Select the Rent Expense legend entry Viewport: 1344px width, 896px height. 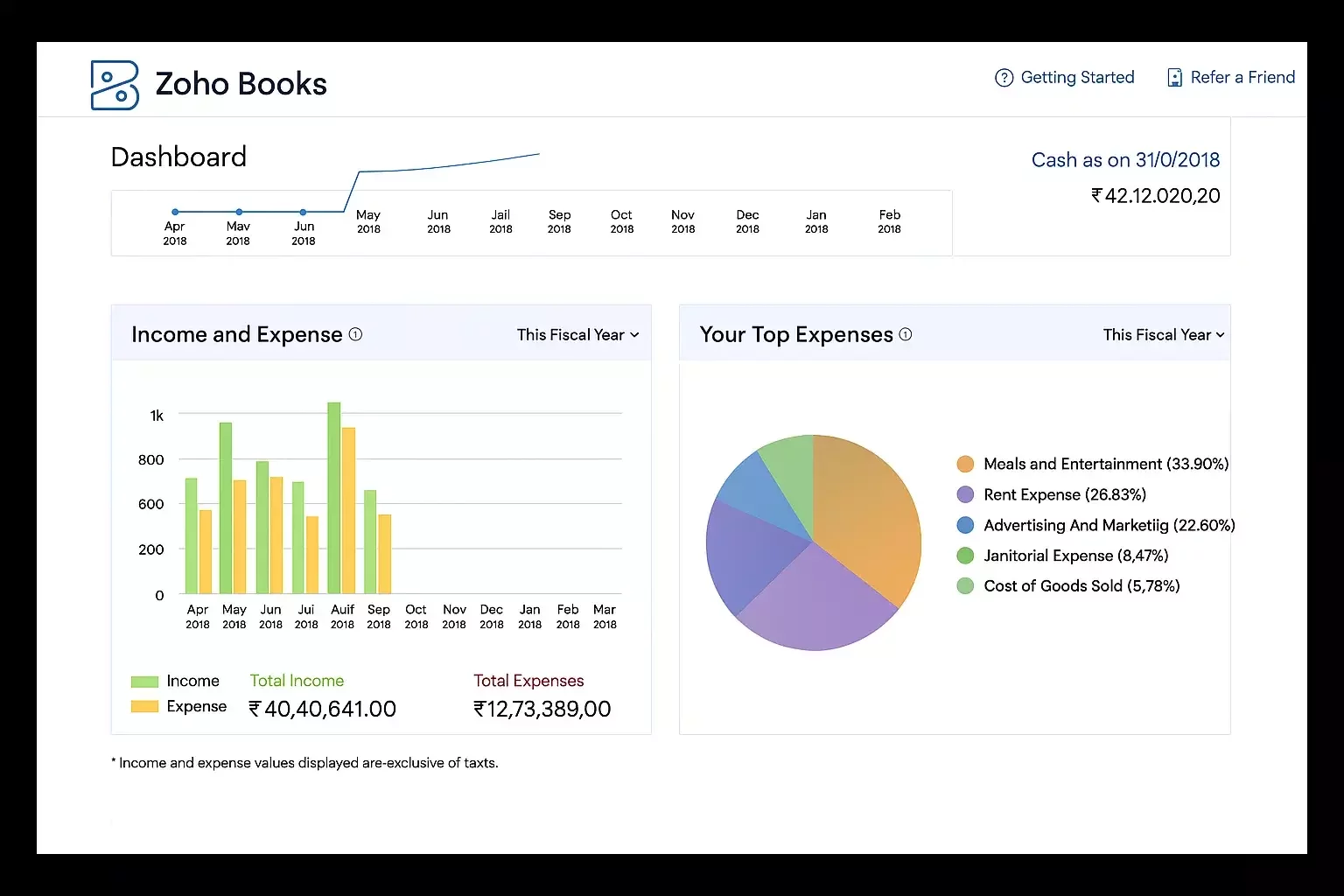coord(1064,494)
